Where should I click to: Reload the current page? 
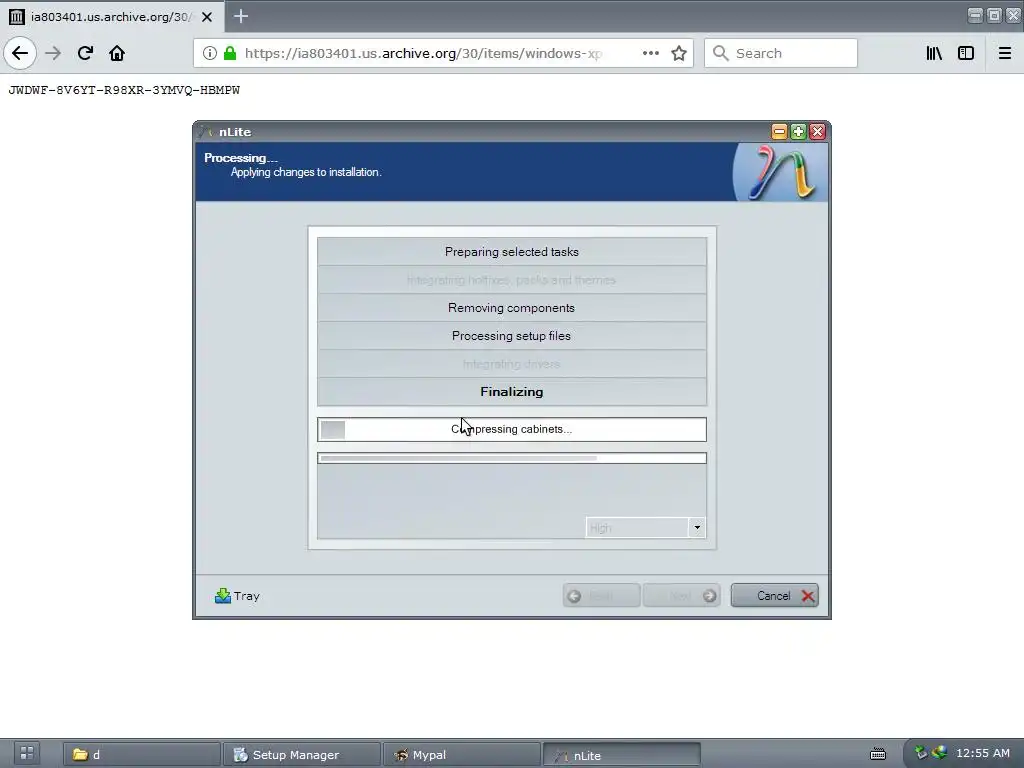pos(85,53)
